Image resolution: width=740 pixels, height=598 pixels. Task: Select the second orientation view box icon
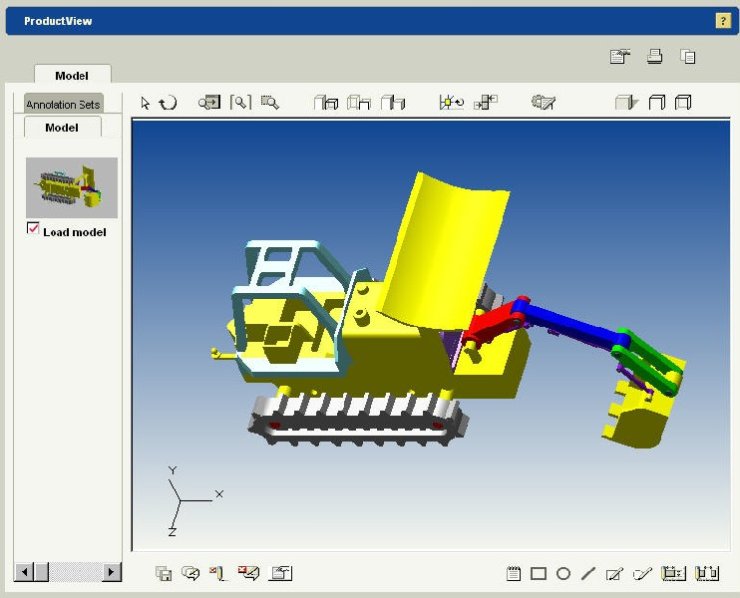pyautogui.click(x=359, y=102)
